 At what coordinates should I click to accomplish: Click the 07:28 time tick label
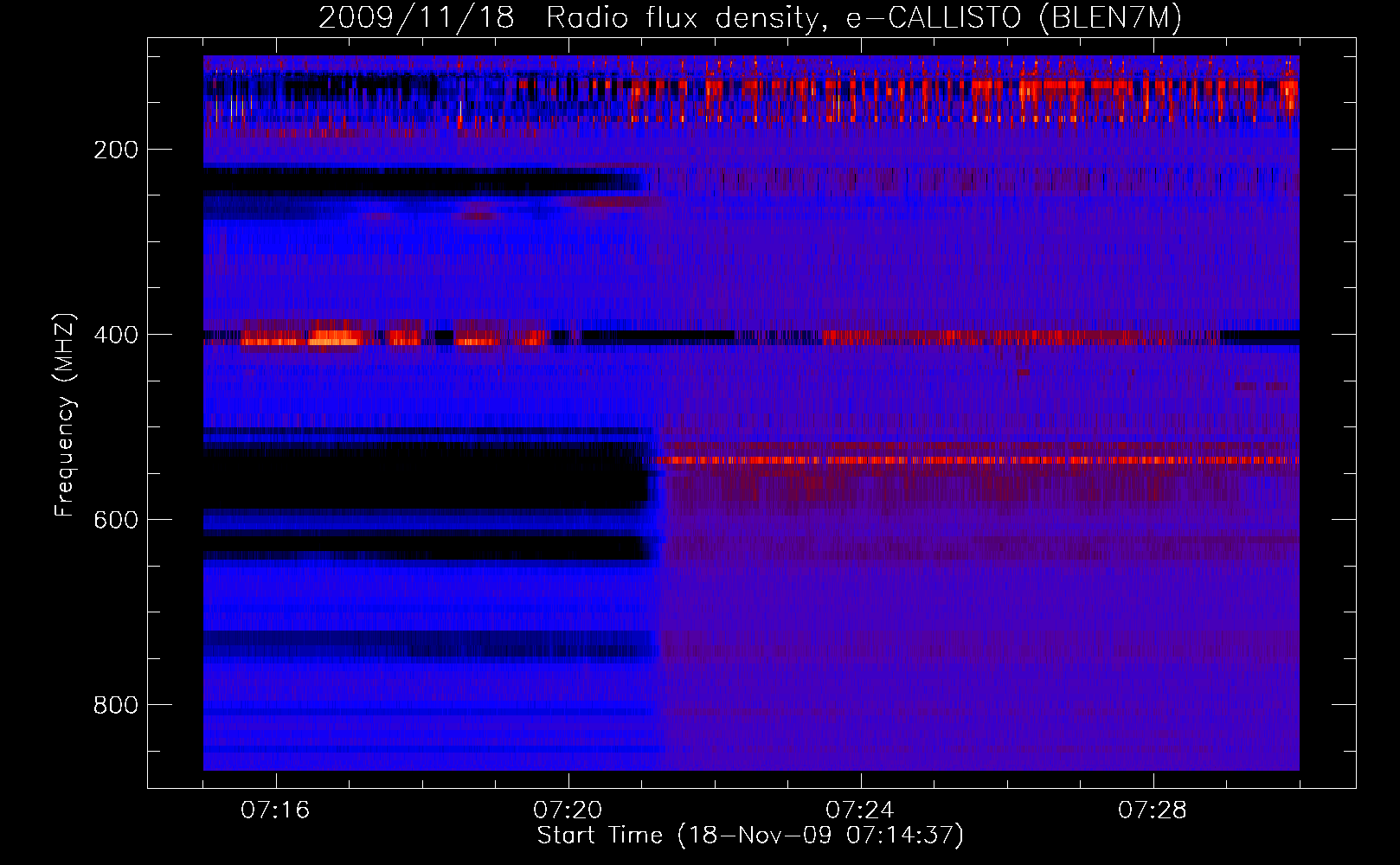[x=1153, y=810]
